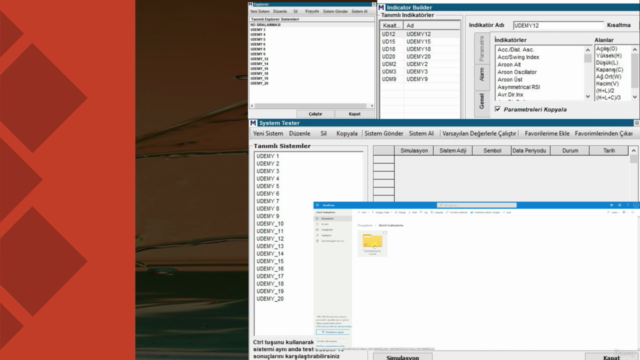Click Sistem Al in System Tester
The height and width of the screenshot is (360, 640).
point(421,133)
